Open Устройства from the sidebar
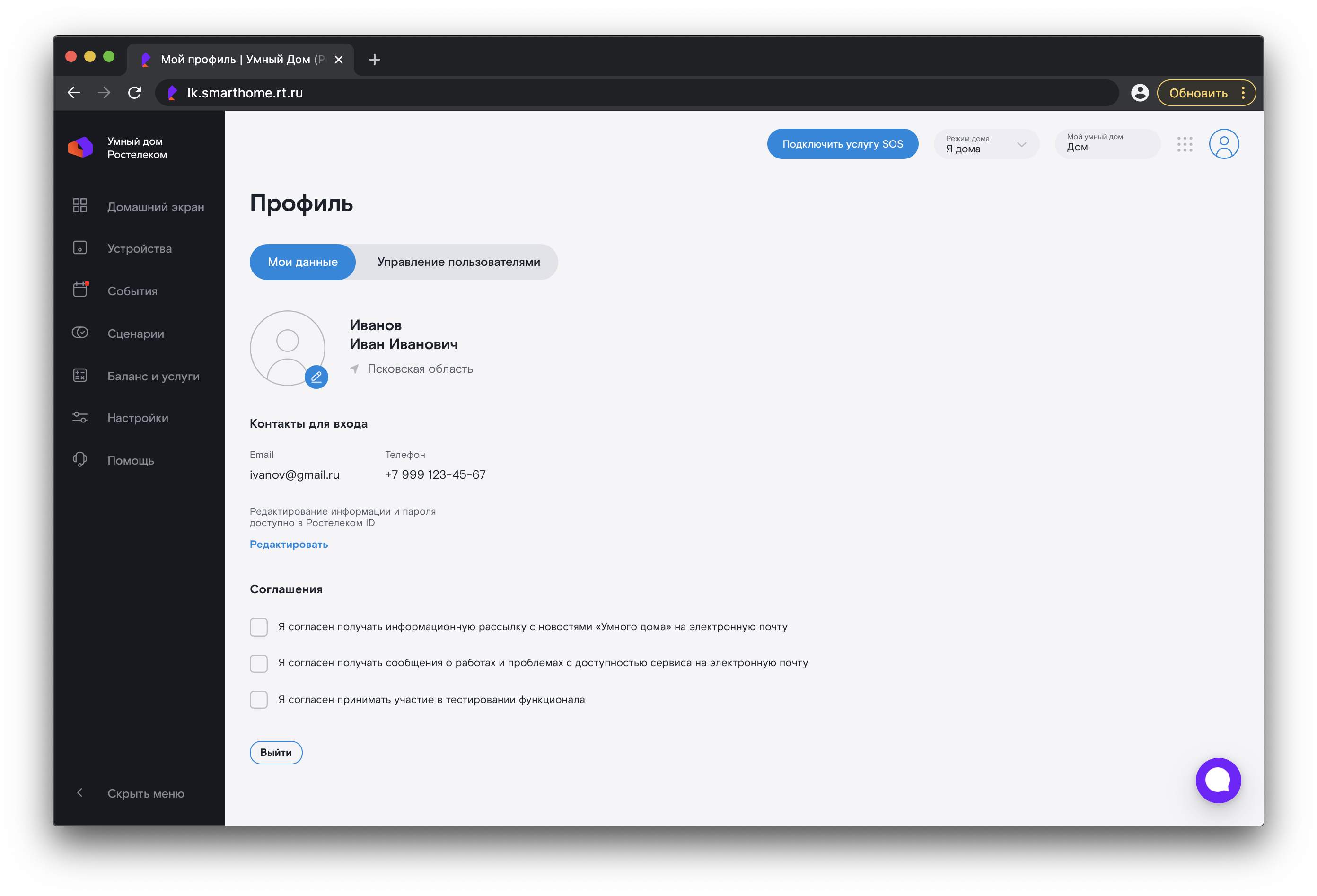The height and width of the screenshot is (896, 1317). pos(139,248)
